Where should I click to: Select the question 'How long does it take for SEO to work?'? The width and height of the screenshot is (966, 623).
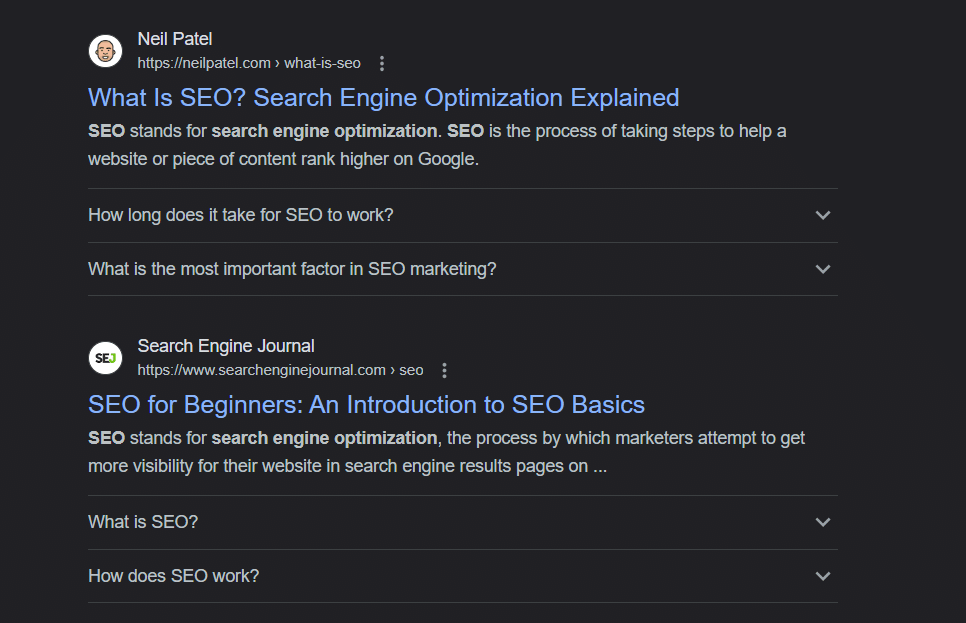point(240,215)
